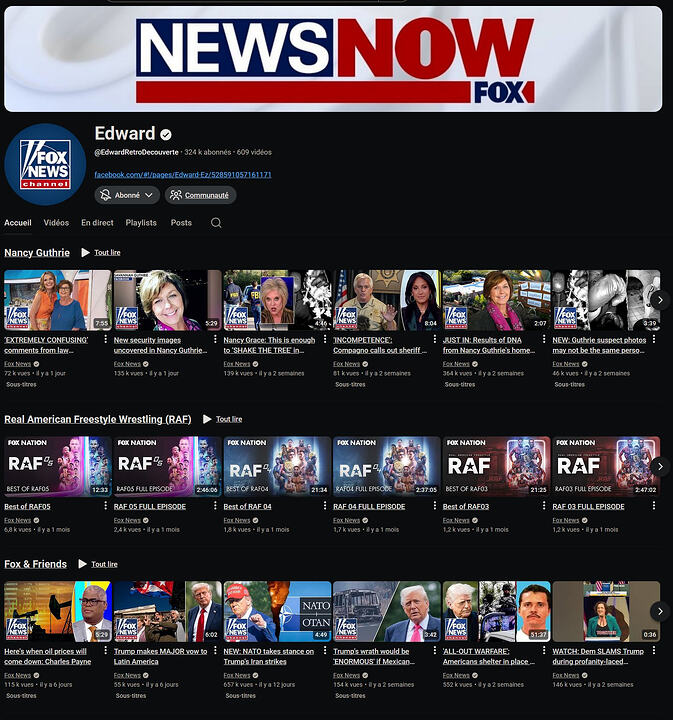The image size is (673, 720).
Task: Expand the Abonné subscription dropdown
Action: (x=127, y=195)
